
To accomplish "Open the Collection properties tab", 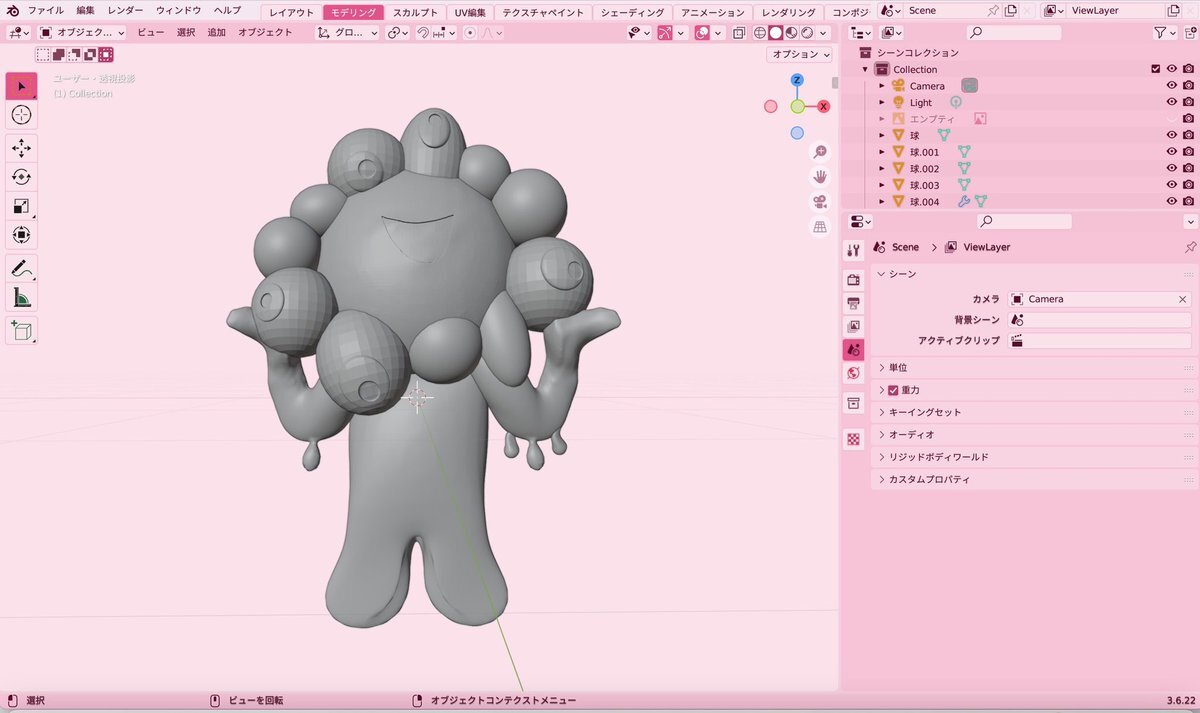I will click(x=854, y=403).
